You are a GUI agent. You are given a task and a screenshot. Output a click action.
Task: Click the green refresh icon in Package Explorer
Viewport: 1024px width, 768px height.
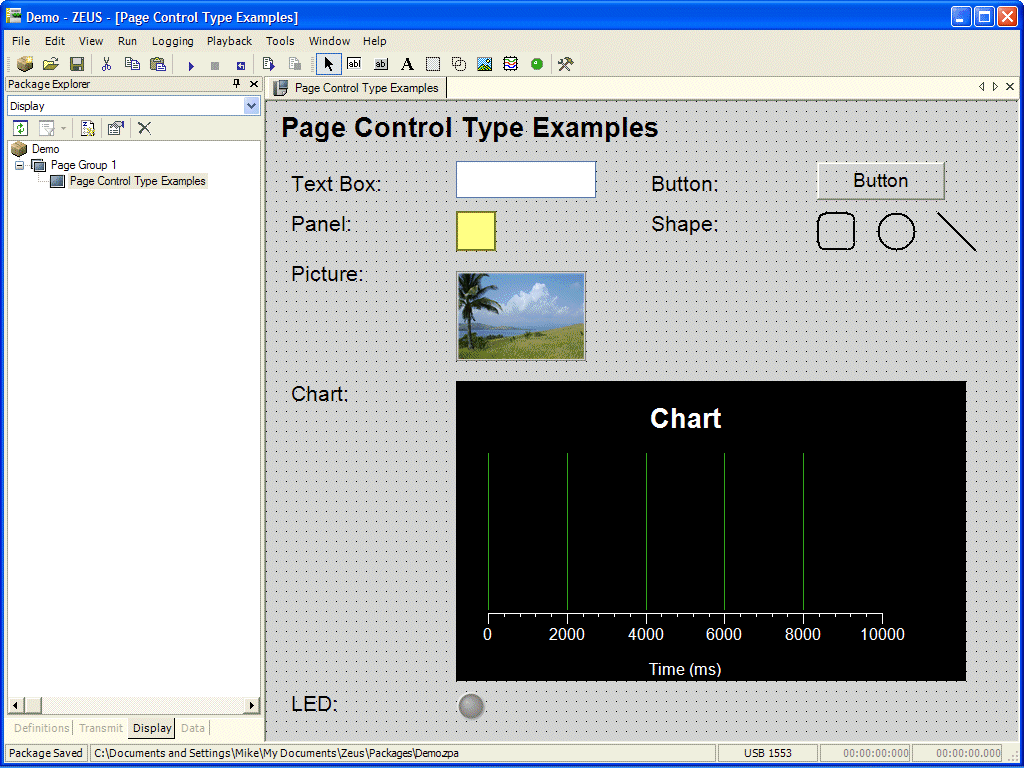(21, 128)
